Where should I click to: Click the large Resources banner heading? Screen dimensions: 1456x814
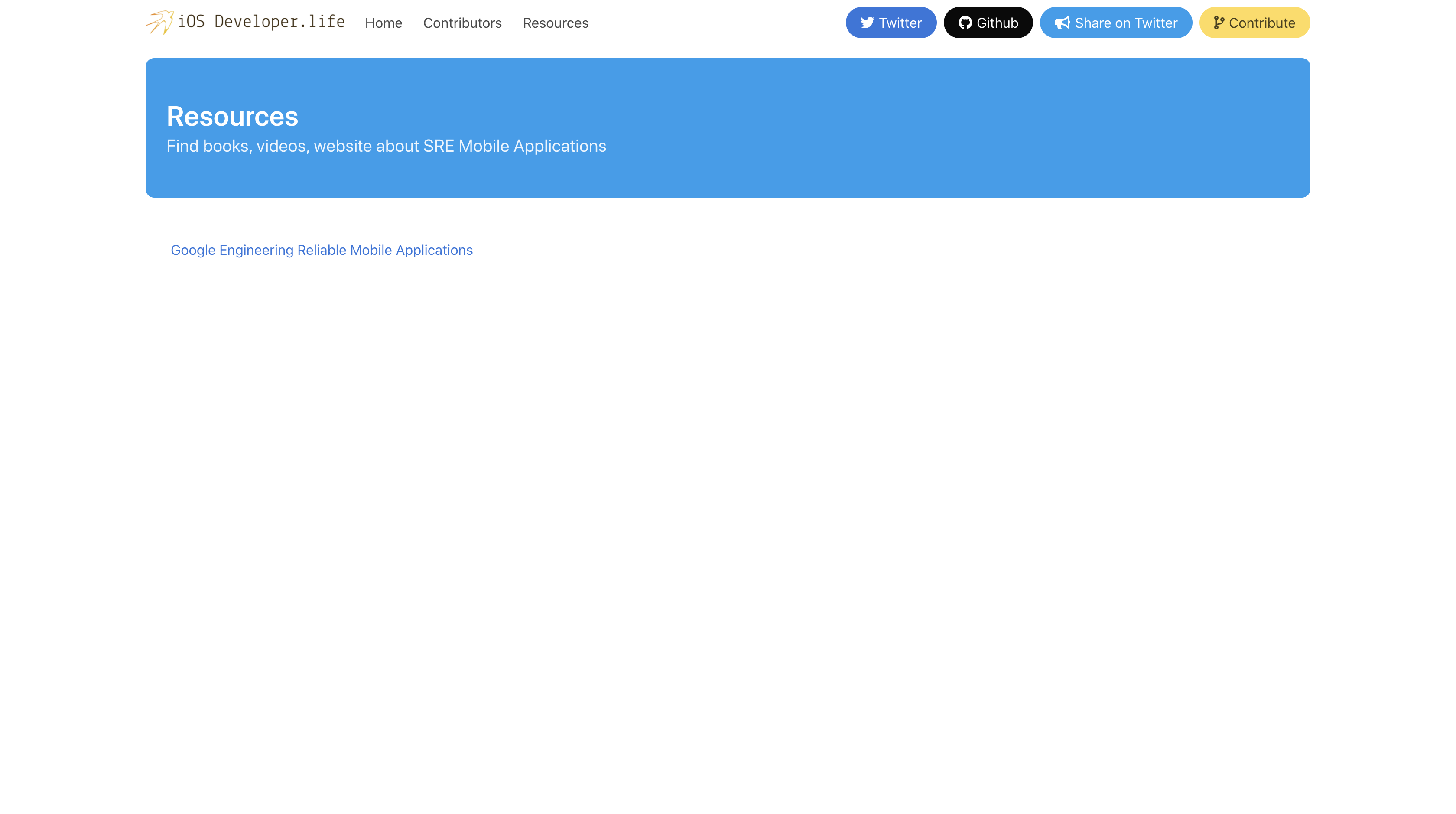coord(232,117)
